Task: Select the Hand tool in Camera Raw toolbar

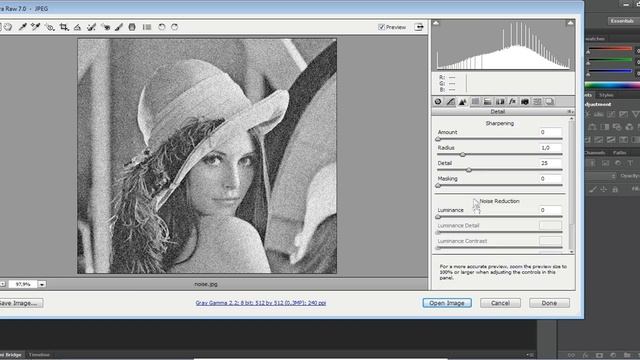Action: pyautogui.click(x=8, y=27)
